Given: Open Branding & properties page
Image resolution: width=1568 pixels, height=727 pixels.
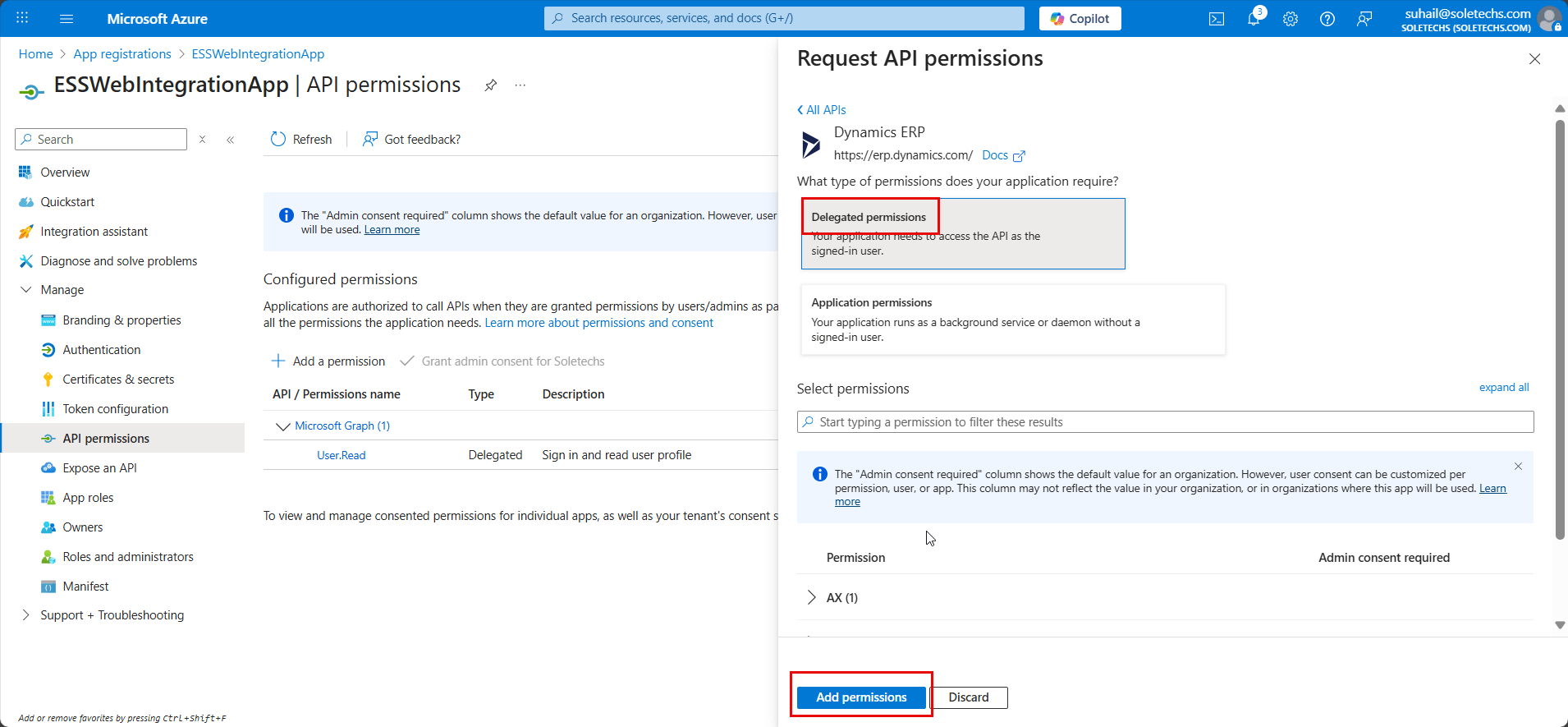Looking at the screenshot, I should click(x=122, y=320).
